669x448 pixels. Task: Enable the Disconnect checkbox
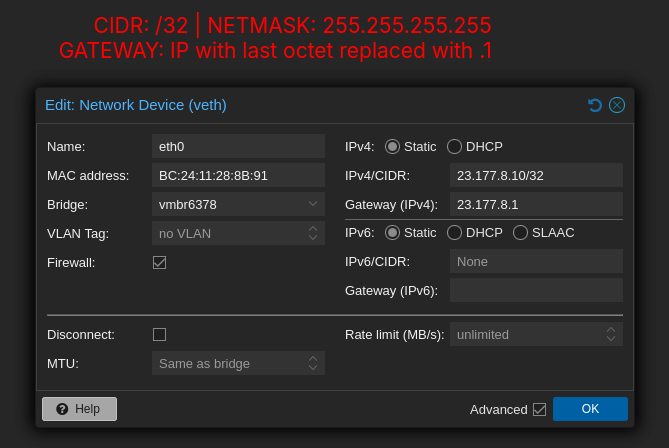160,335
